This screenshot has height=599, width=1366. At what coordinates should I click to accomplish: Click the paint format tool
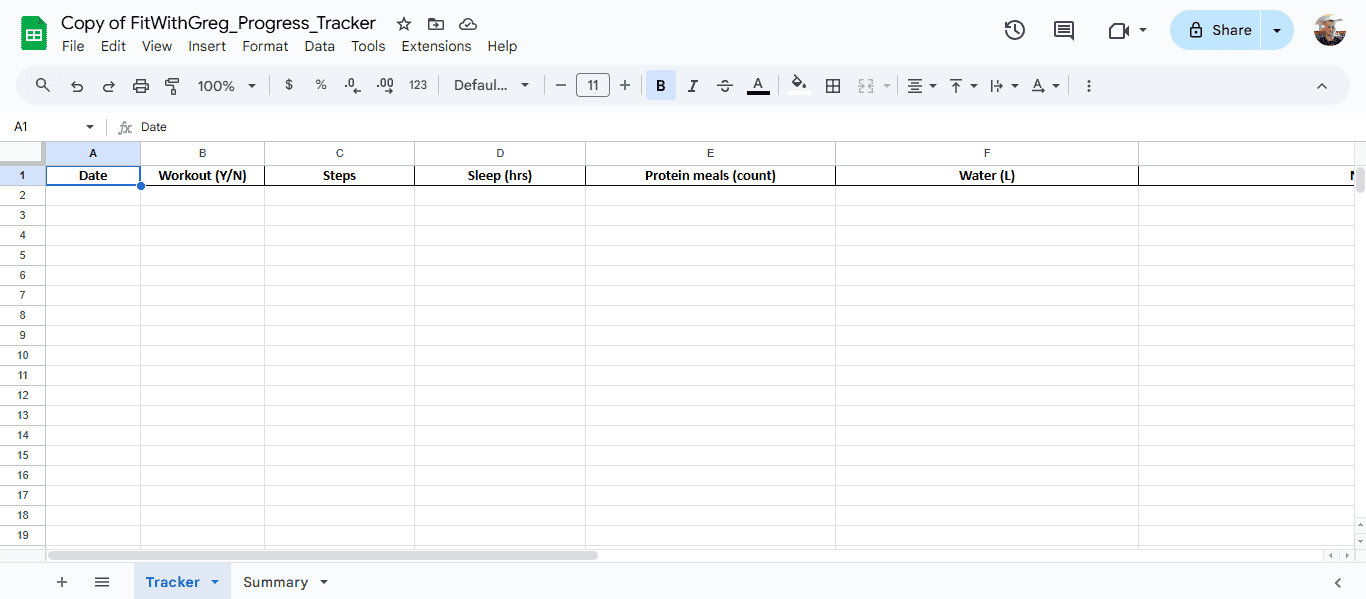point(172,85)
